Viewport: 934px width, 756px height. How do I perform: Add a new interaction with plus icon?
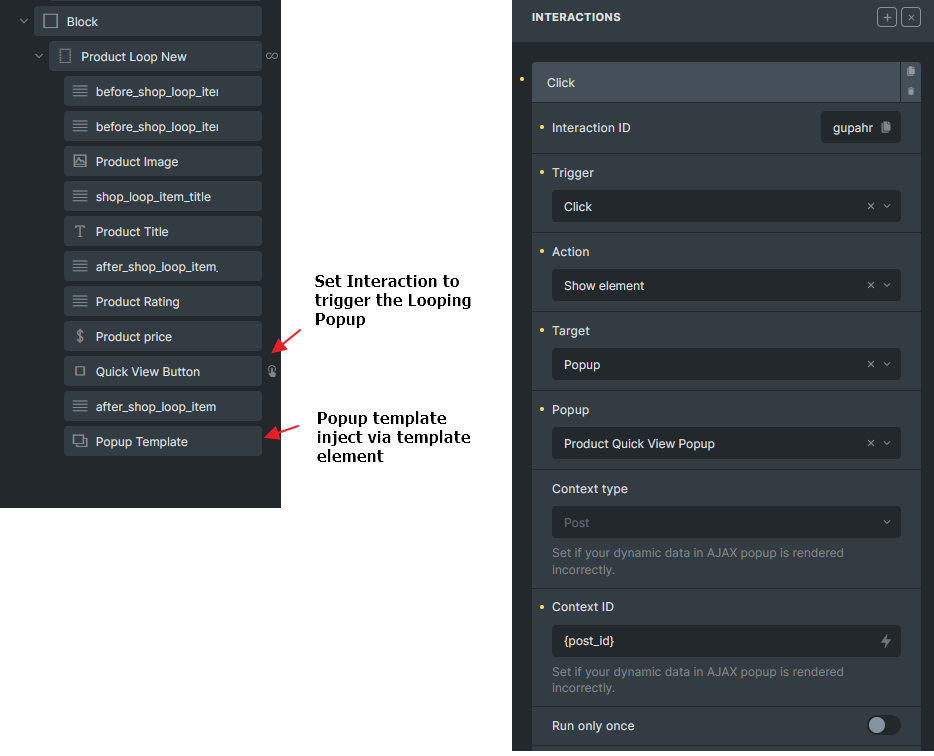tap(887, 17)
